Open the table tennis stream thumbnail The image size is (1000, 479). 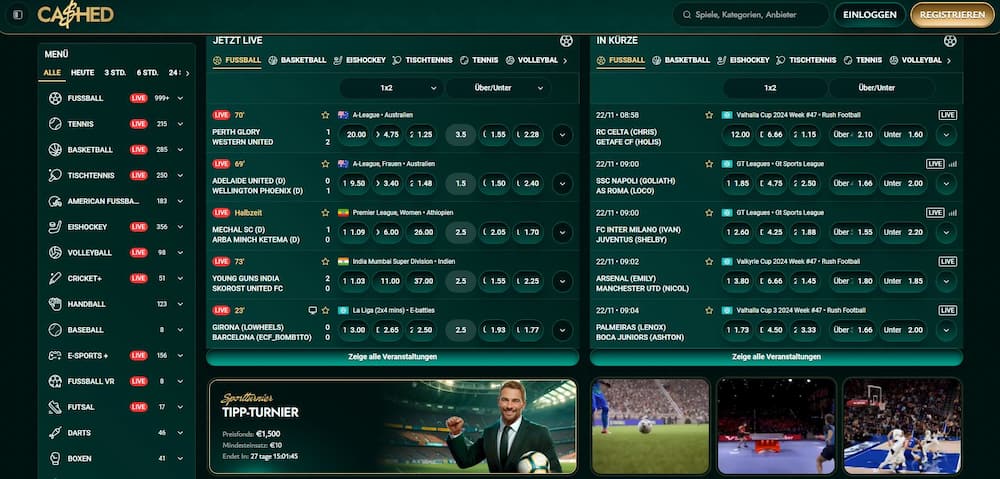(x=776, y=426)
